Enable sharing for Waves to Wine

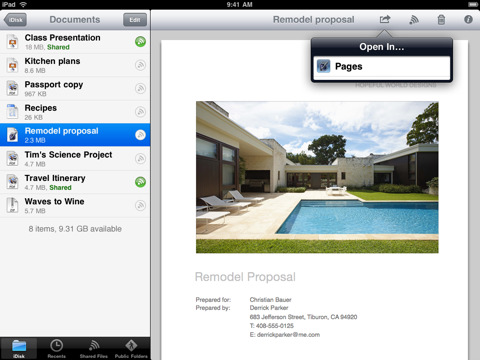140,205
